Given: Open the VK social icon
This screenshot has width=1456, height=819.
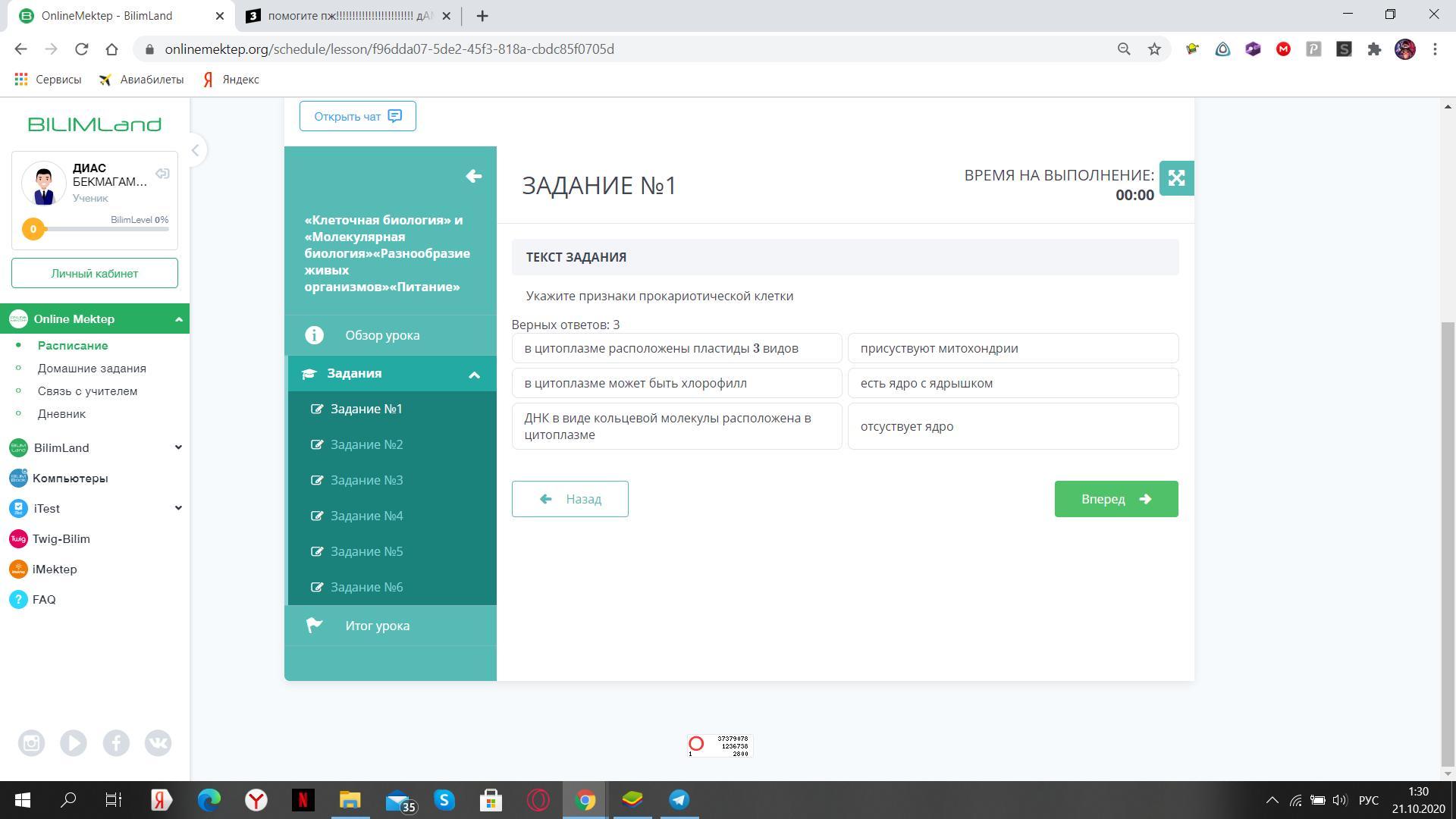Looking at the screenshot, I should (158, 743).
